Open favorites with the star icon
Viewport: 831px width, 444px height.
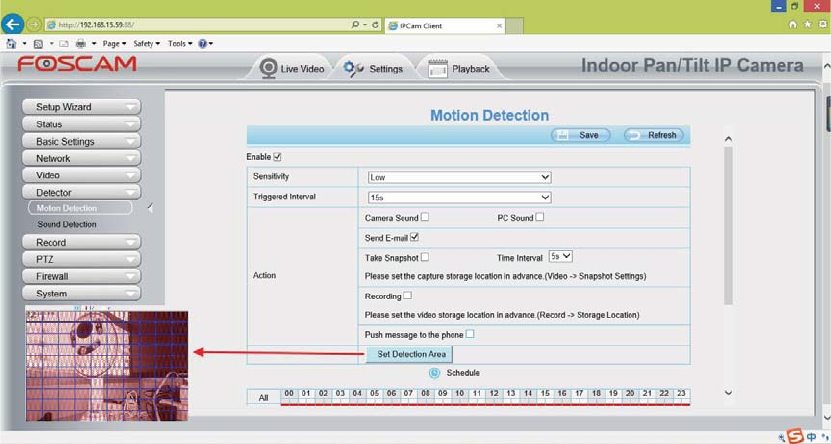(807, 24)
